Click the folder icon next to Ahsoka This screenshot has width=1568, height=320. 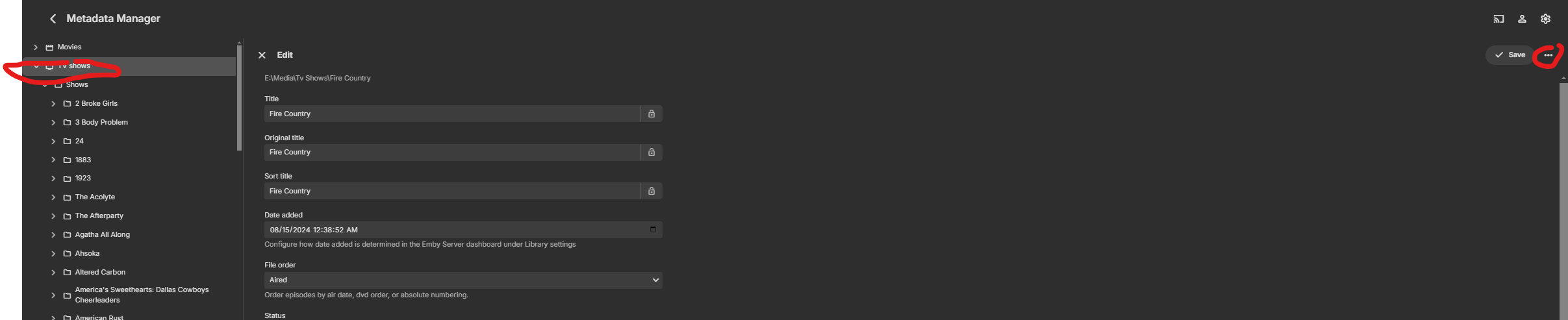[x=67, y=254]
